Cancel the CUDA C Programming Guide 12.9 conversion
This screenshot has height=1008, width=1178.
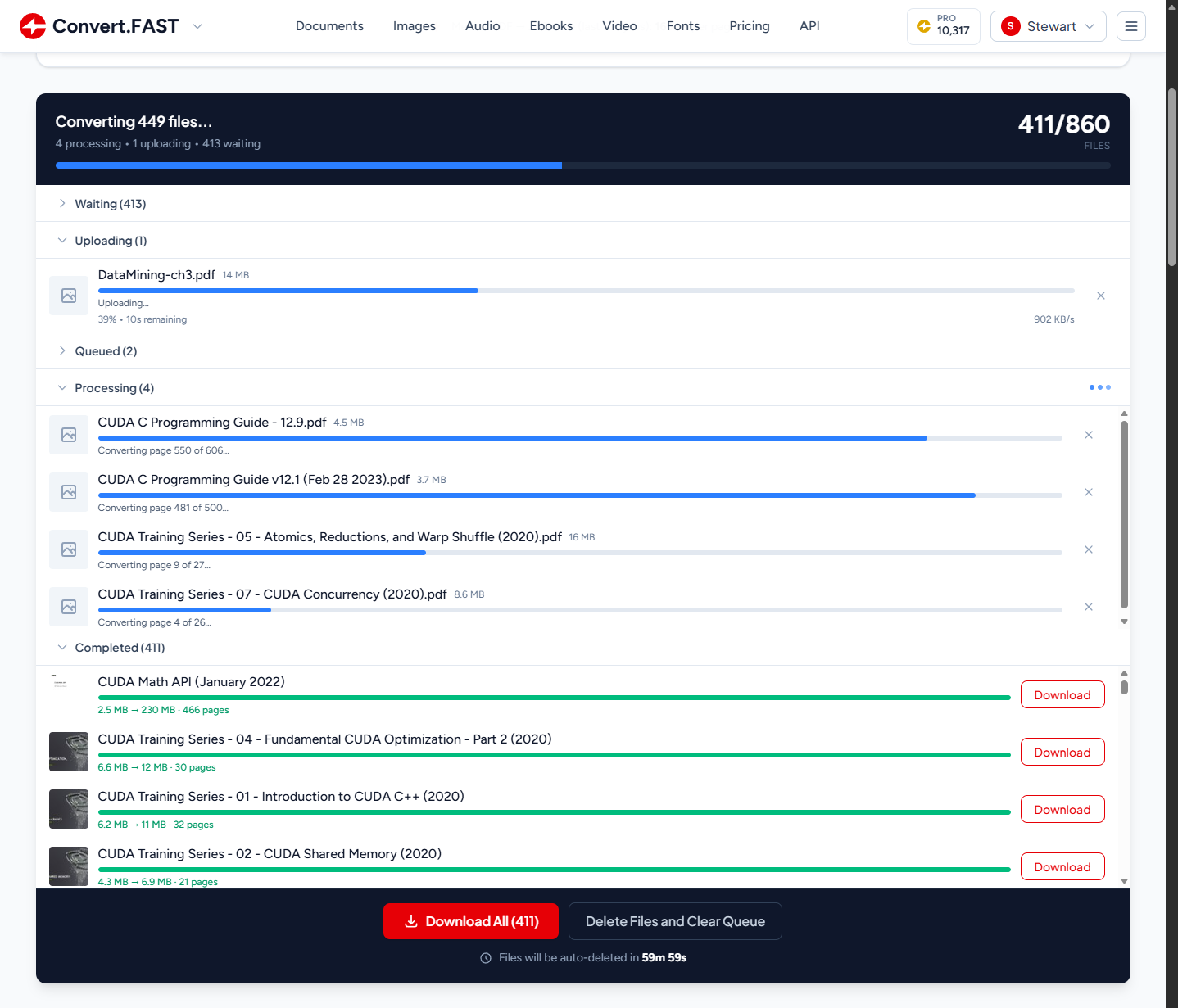[1089, 435]
